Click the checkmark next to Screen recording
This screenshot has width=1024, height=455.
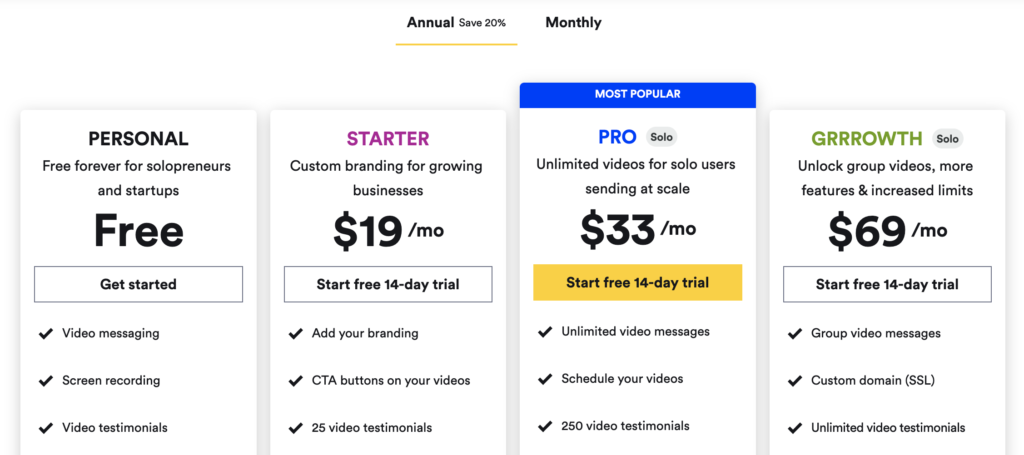(46, 381)
